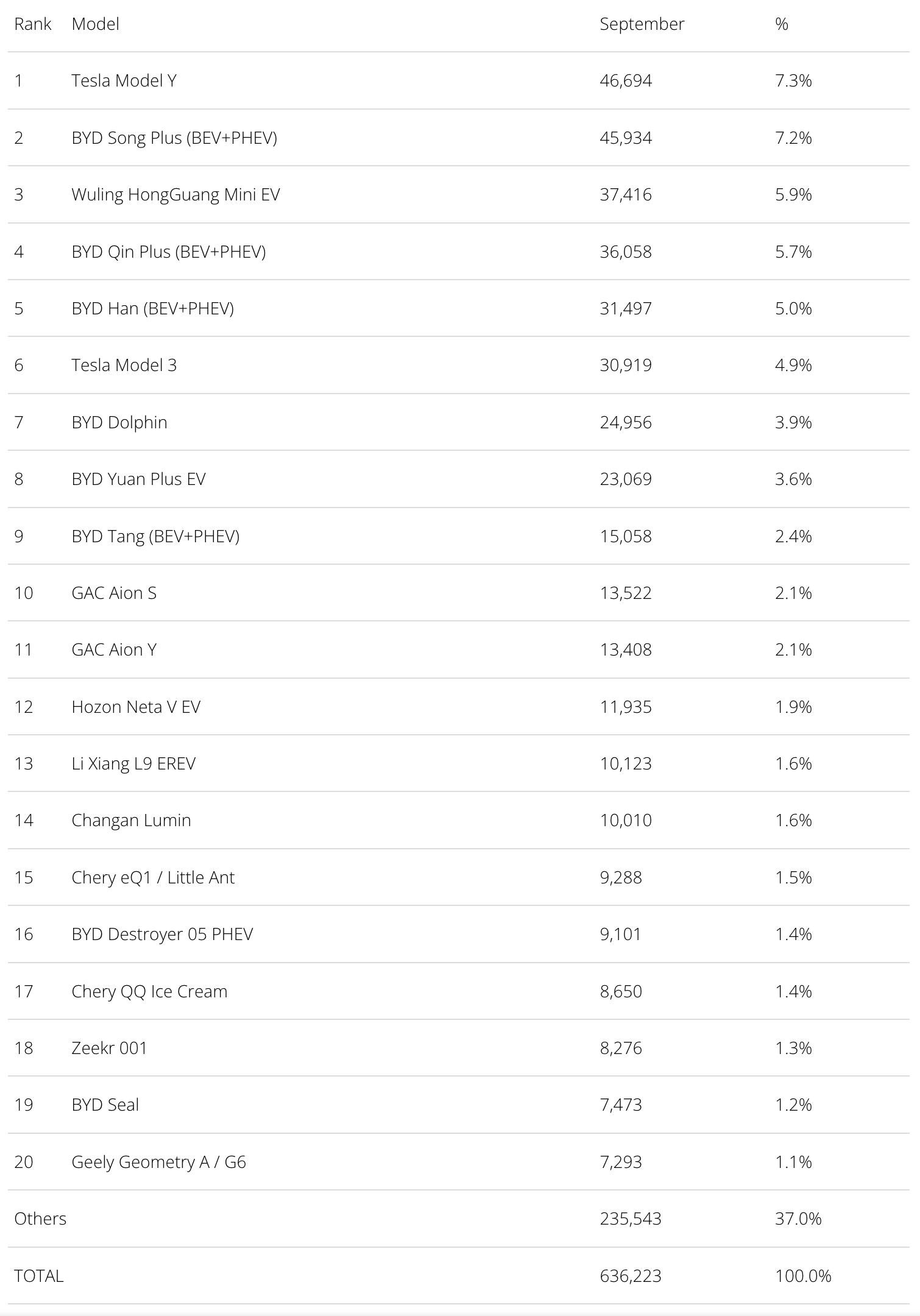This screenshot has height=1316, width=920.
Task: Click the Model column header
Action: click(95, 24)
